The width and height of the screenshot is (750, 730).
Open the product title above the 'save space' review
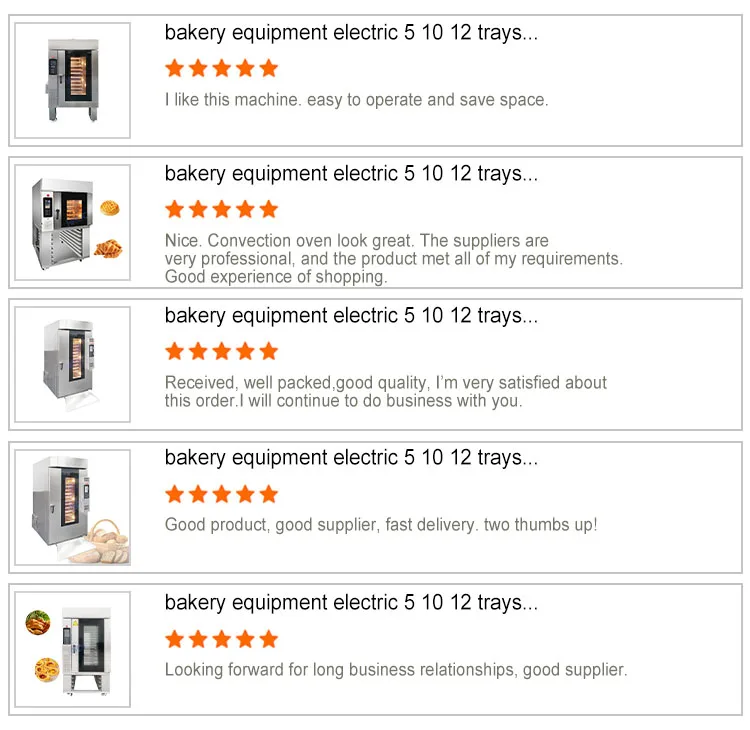351,33
